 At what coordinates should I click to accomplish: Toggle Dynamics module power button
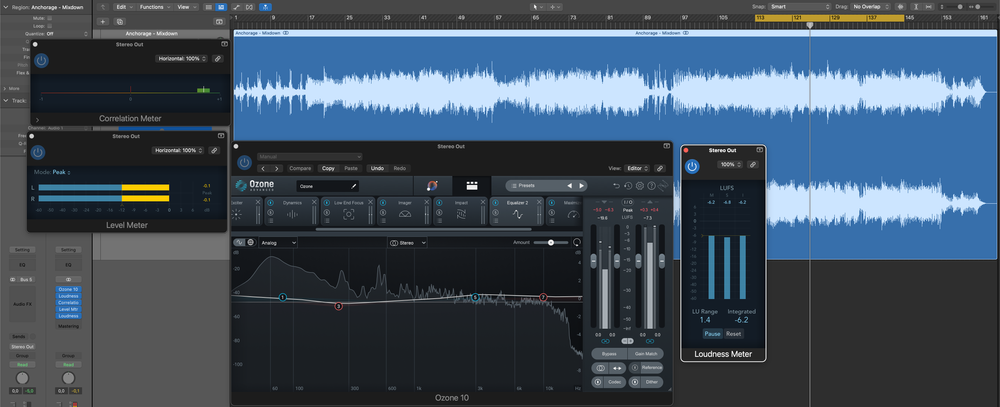tap(270, 203)
